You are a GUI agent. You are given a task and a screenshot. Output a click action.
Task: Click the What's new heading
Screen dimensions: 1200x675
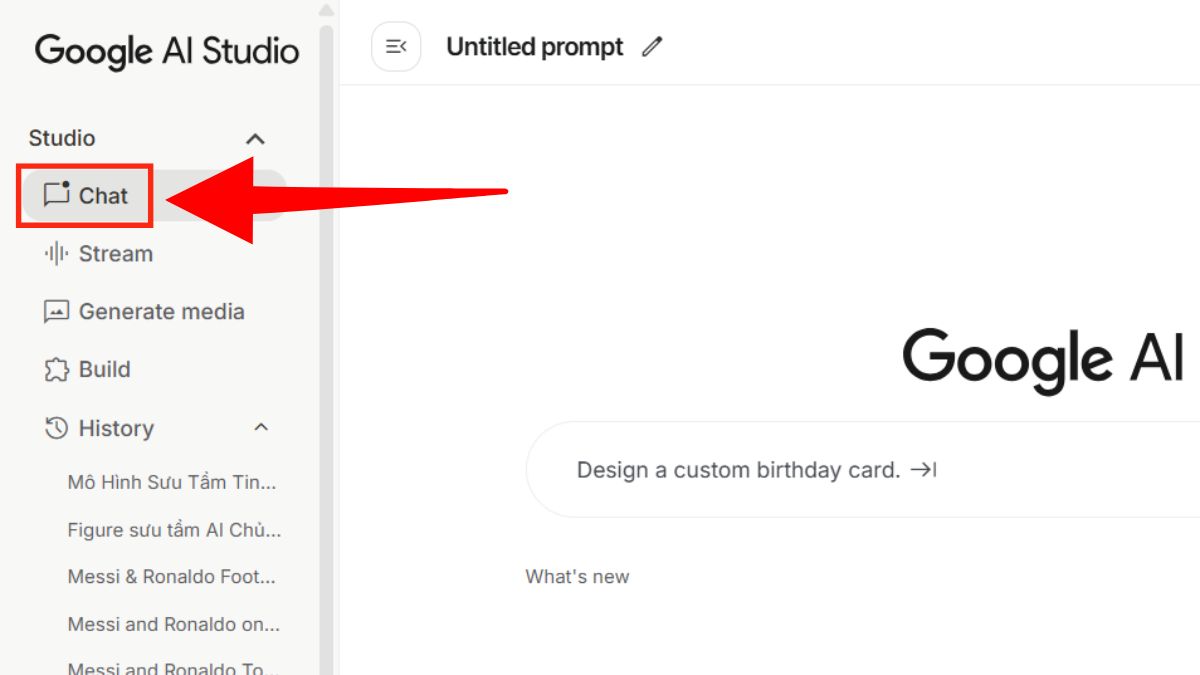[577, 577]
